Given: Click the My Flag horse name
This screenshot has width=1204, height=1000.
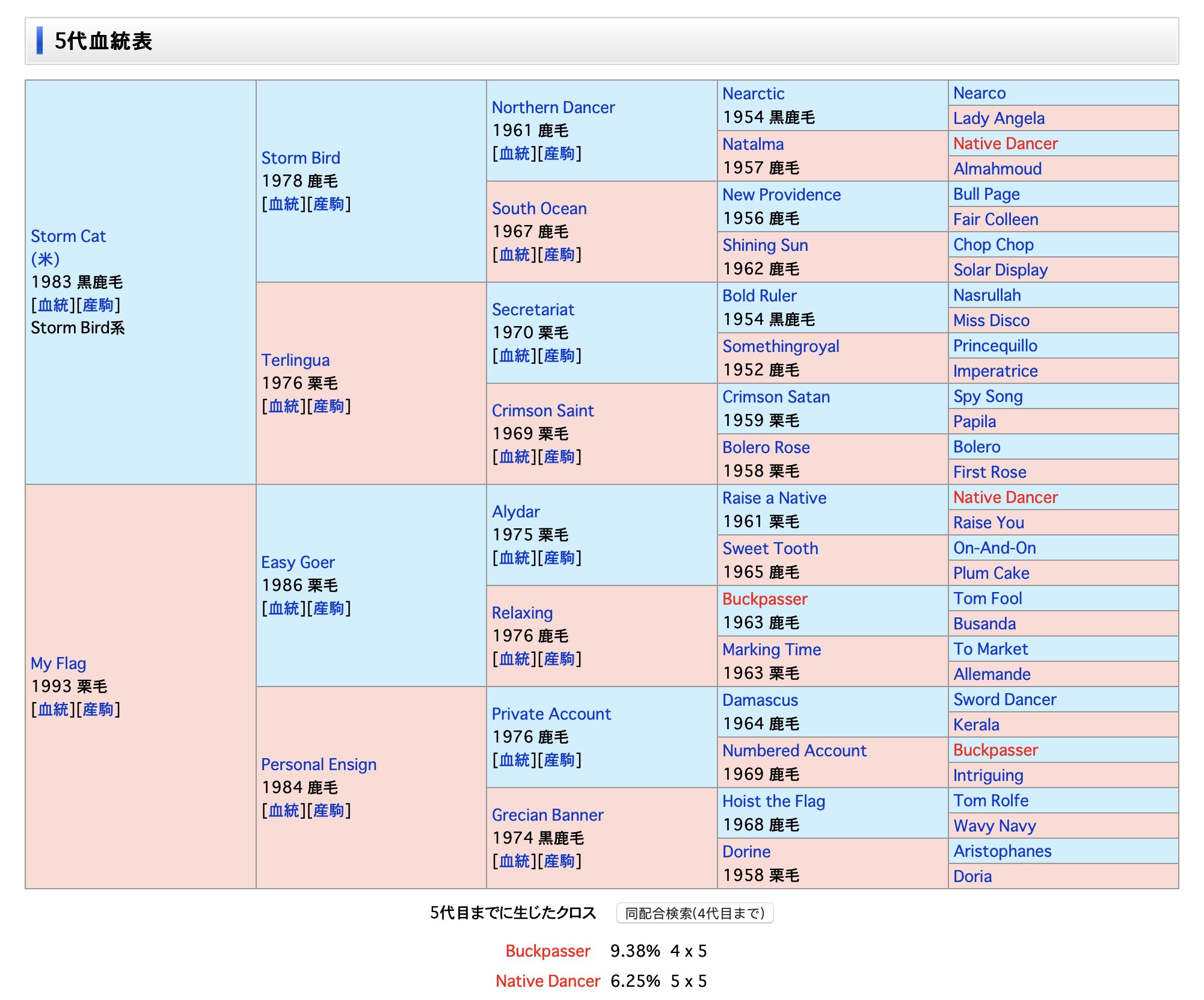Looking at the screenshot, I should (x=58, y=664).
